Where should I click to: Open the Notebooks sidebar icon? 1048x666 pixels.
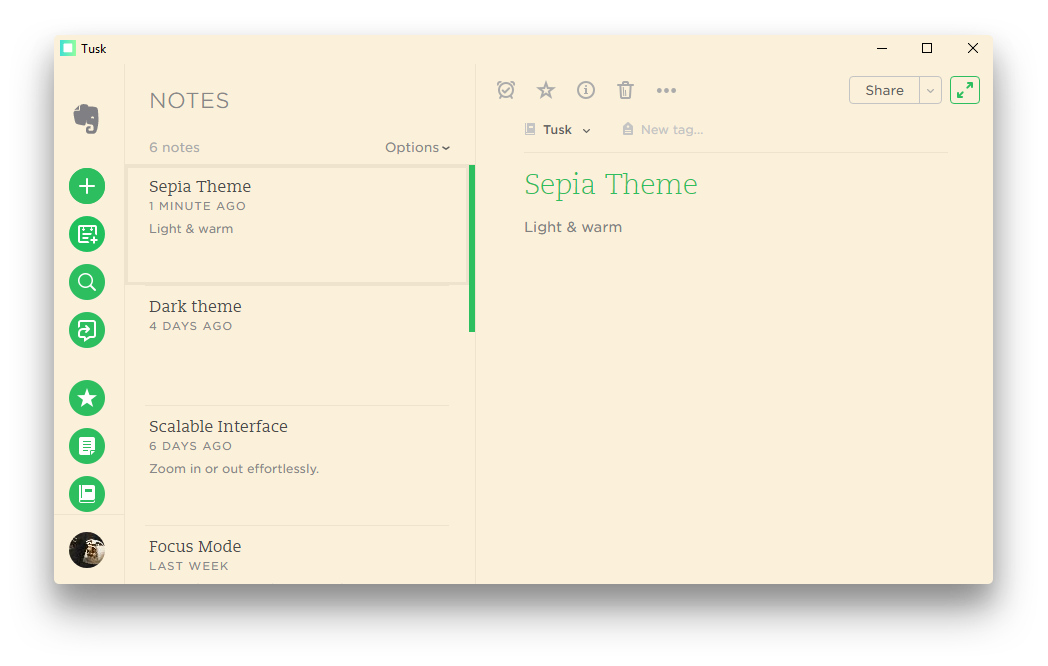[87, 494]
